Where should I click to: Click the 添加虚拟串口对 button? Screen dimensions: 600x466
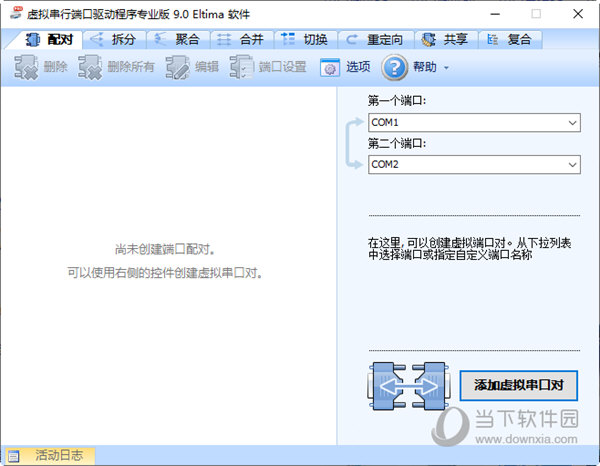[x=518, y=385]
